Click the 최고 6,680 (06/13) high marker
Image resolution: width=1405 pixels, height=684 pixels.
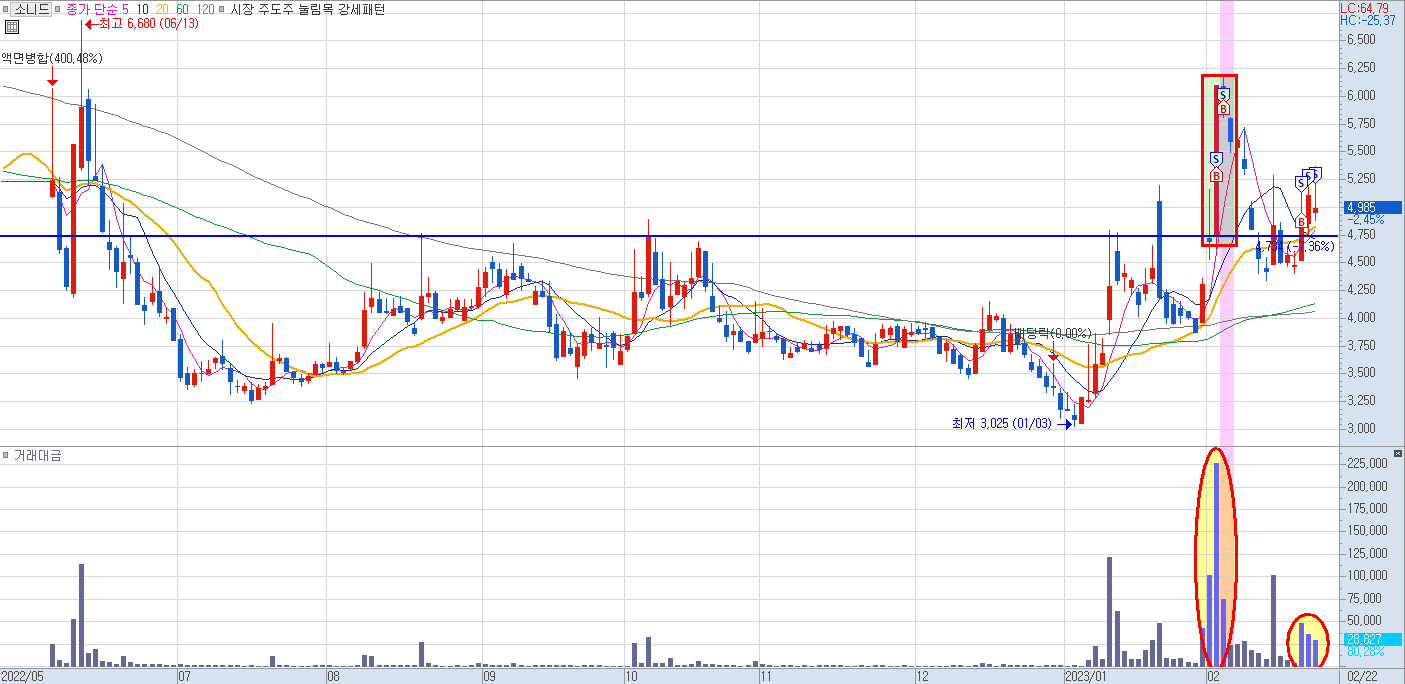141,24
